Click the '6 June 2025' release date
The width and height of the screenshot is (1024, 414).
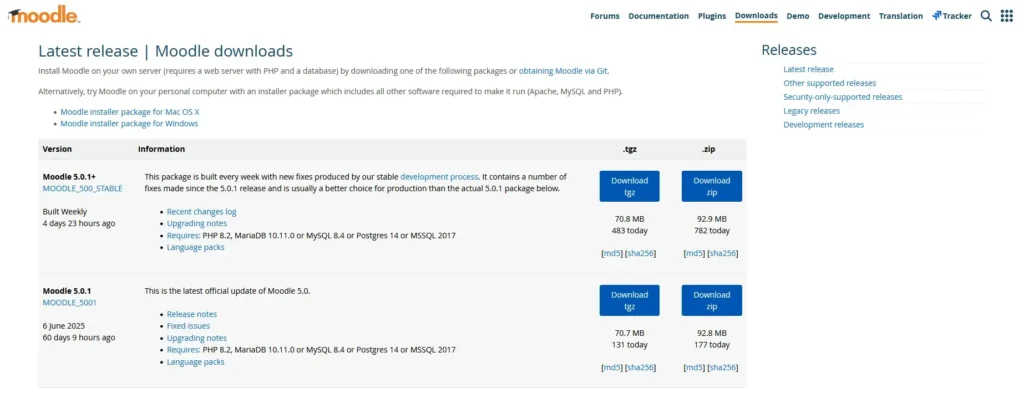coord(64,326)
